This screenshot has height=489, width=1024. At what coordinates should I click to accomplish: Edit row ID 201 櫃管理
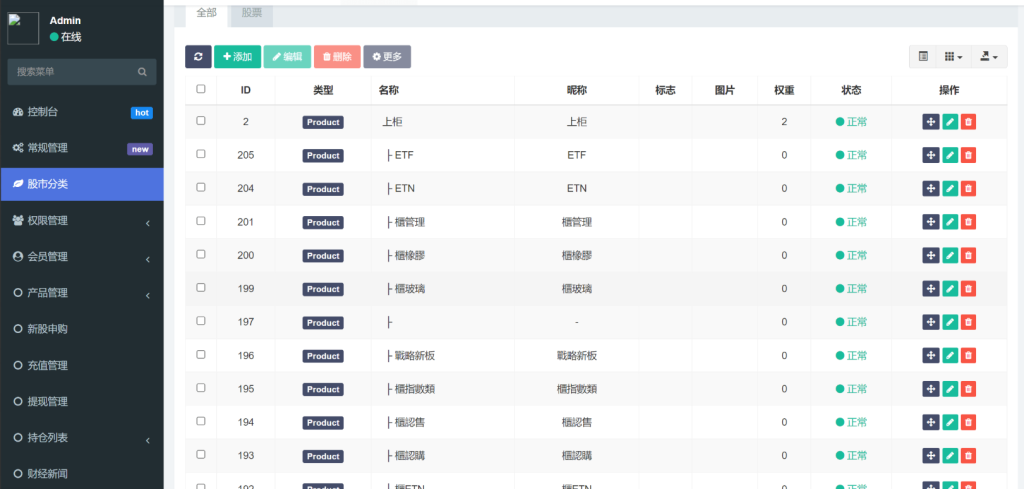[x=950, y=222]
